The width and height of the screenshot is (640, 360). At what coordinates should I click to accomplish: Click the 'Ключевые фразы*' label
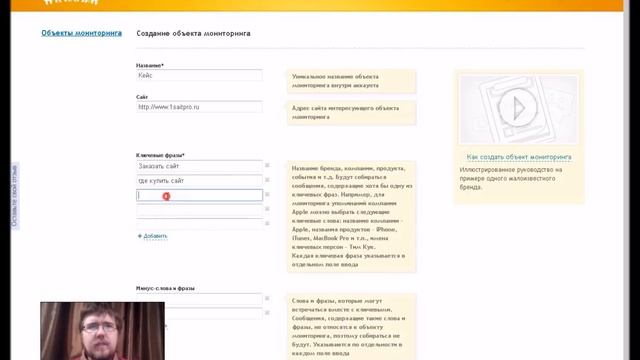(x=160, y=155)
